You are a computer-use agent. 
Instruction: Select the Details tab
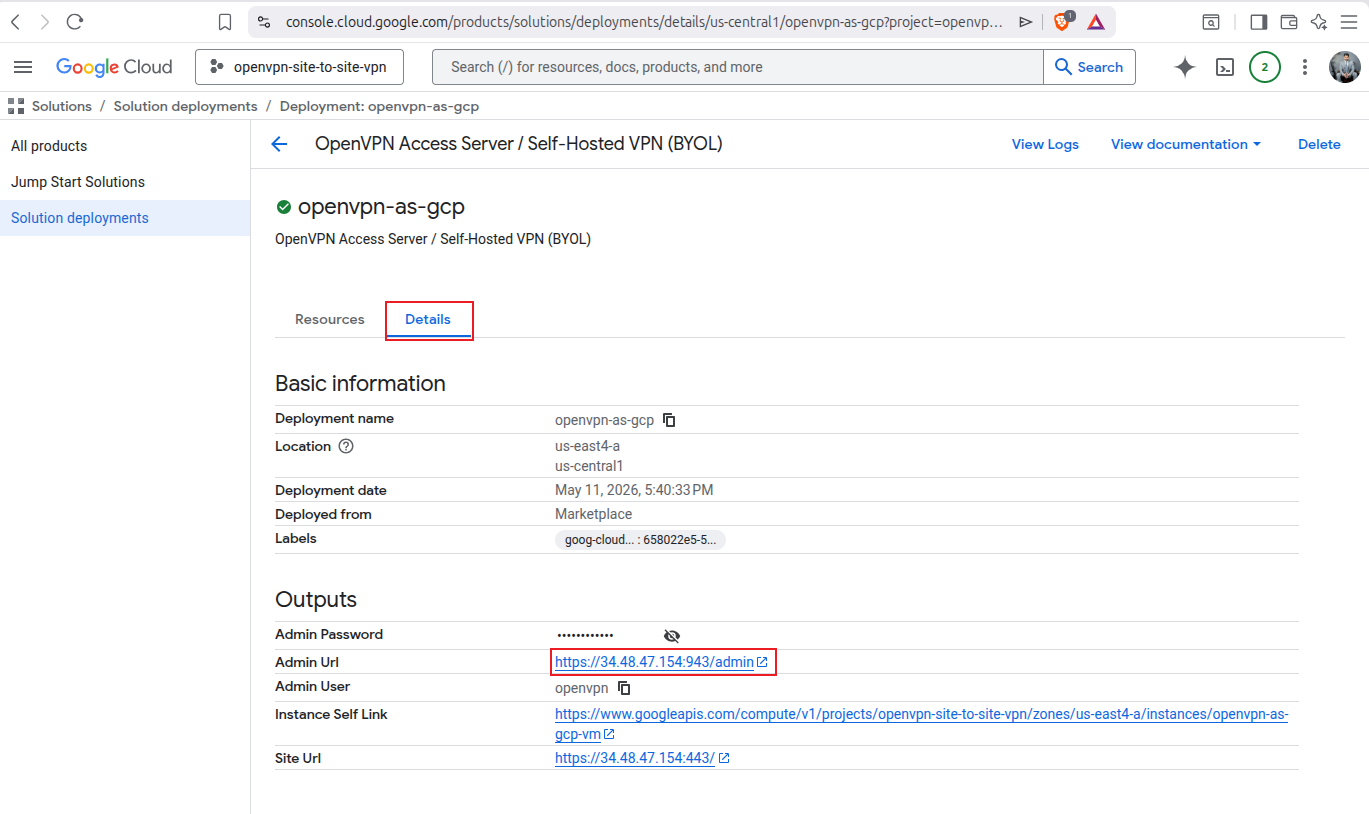click(x=428, y=319)
